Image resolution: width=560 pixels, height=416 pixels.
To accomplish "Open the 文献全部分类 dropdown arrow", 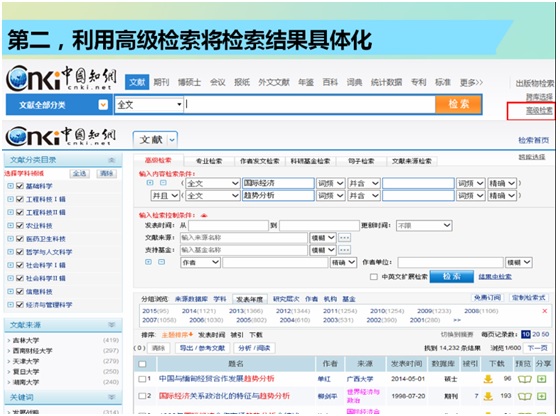I will (x=103, y=105).
